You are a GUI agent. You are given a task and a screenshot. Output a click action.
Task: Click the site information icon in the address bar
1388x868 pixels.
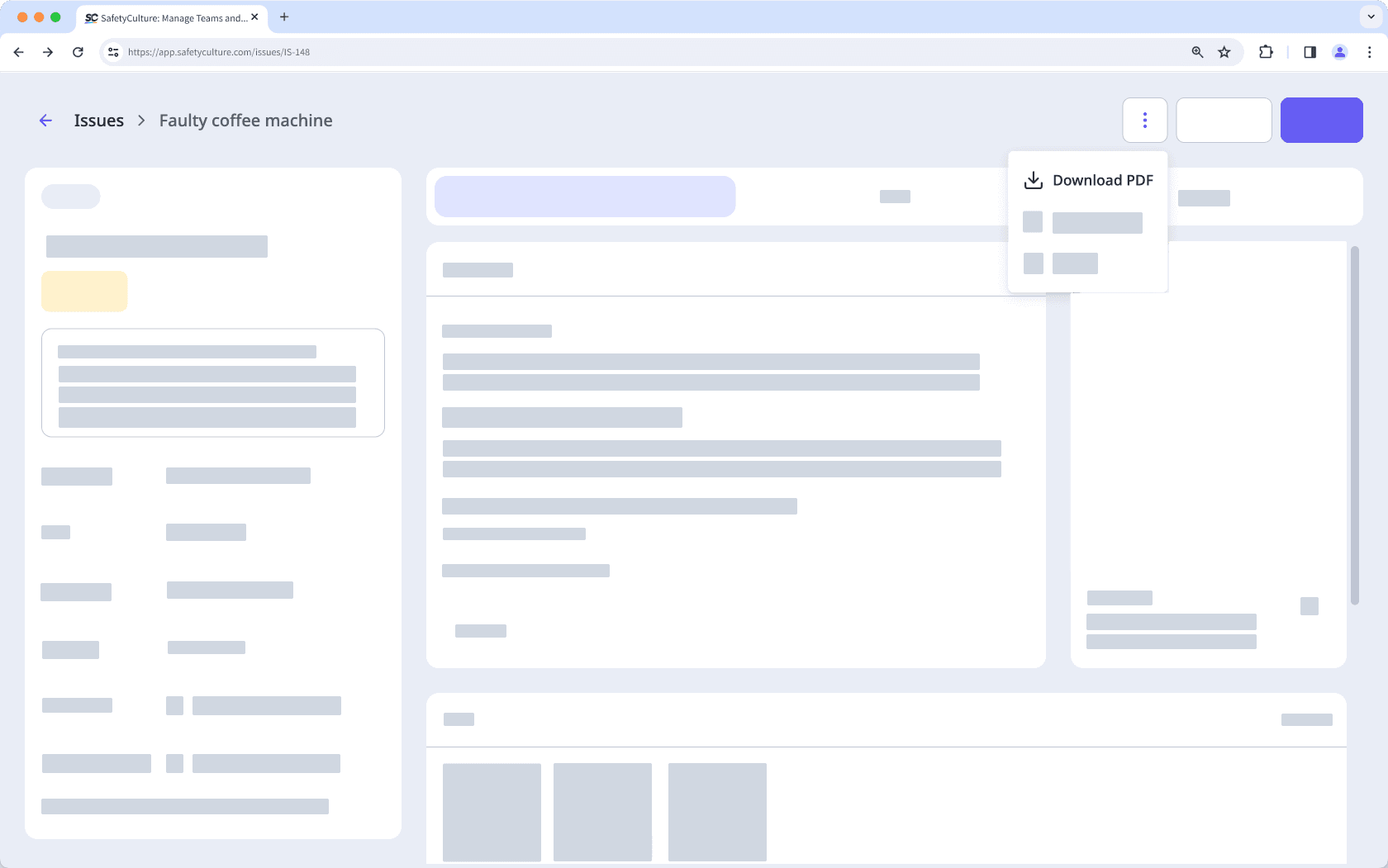pos(112,51)
